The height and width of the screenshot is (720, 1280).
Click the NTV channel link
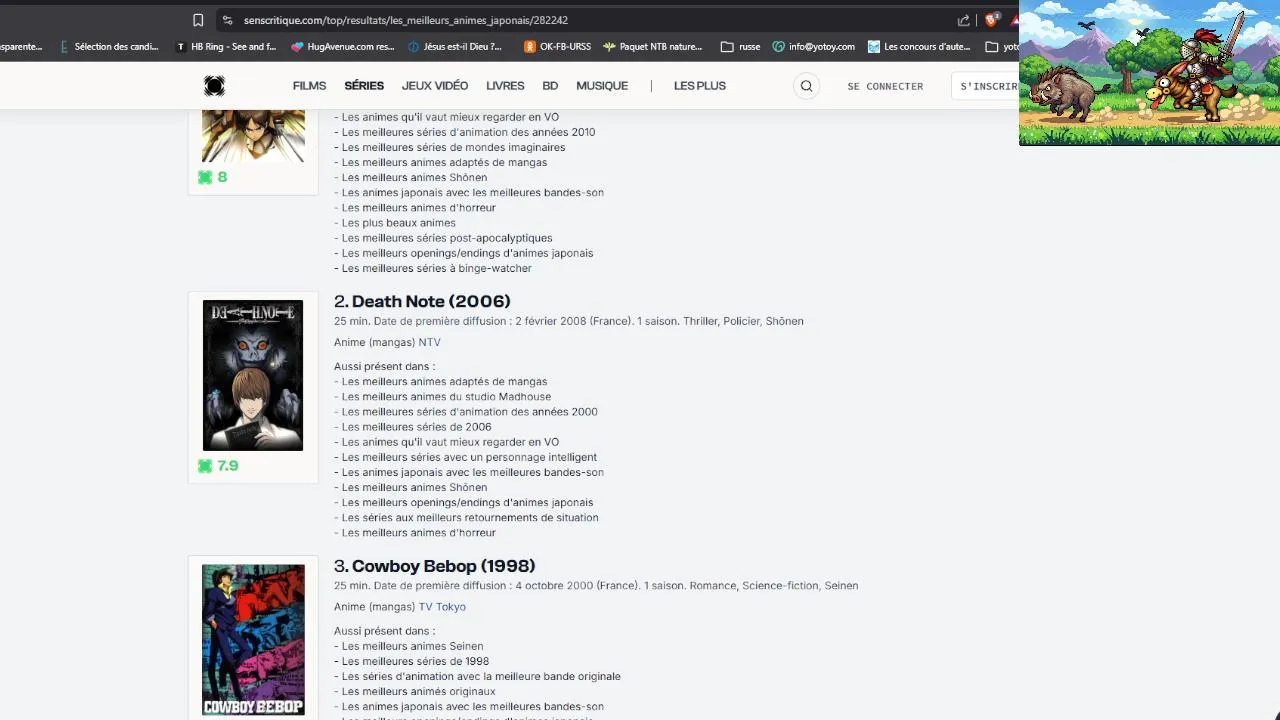429,343
